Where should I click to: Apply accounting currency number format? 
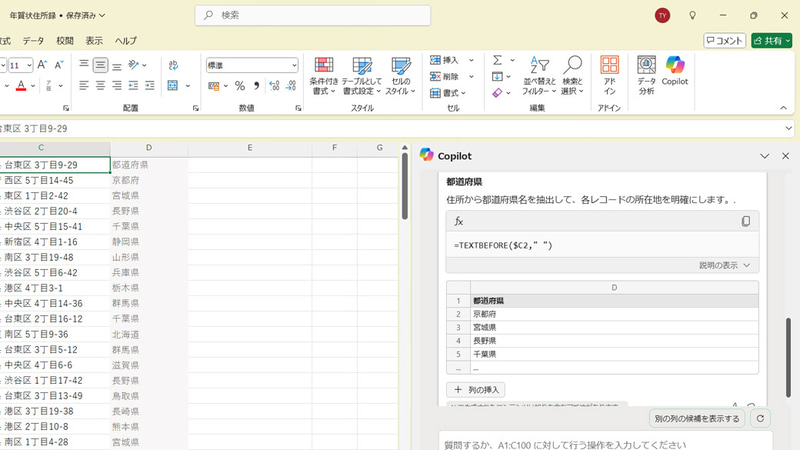pos(214,86)
